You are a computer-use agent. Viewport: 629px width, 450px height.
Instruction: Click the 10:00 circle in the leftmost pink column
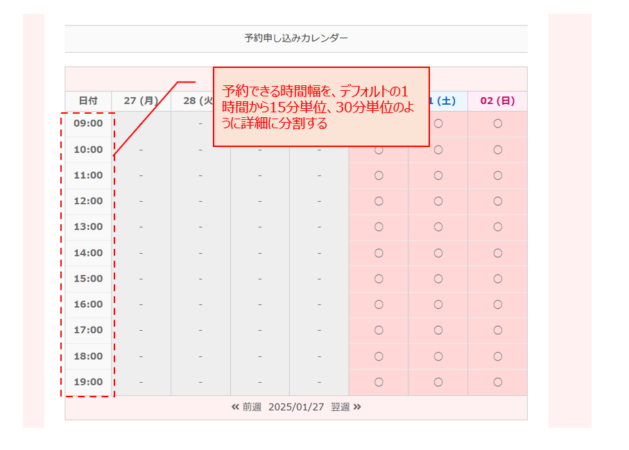pos(378,149)
